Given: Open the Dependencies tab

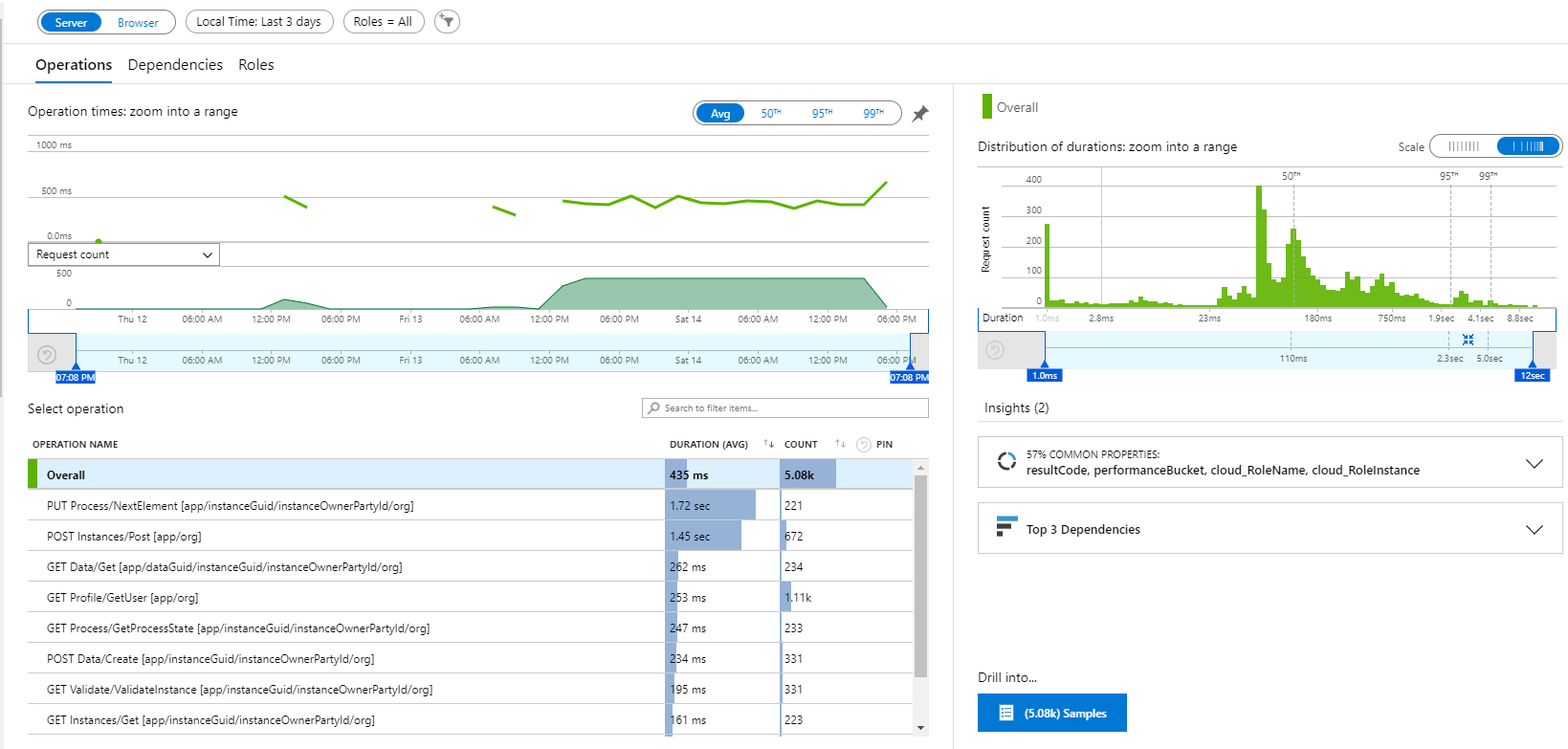Looking at the screenshot, I should [175, 65].
